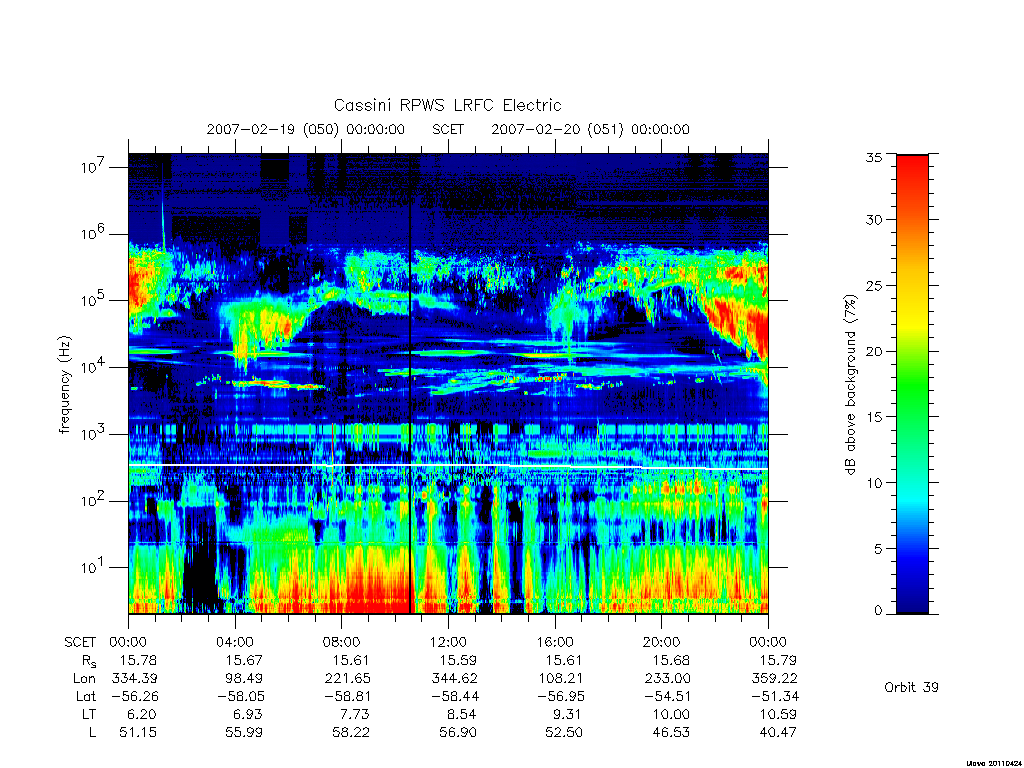Viewport: 1024px width, 768px height.
Task: Click the Lon value '334.39'
Action: coord(135,679)
